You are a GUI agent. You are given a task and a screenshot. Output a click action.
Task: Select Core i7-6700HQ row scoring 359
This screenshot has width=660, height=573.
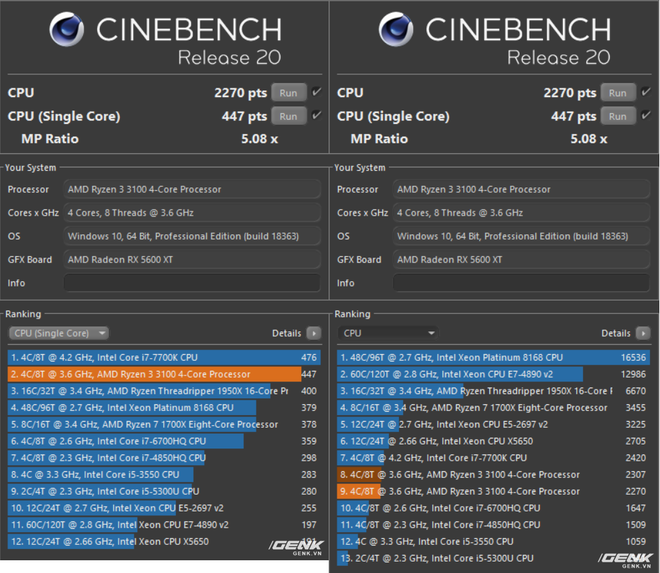(x=164, y=441)
